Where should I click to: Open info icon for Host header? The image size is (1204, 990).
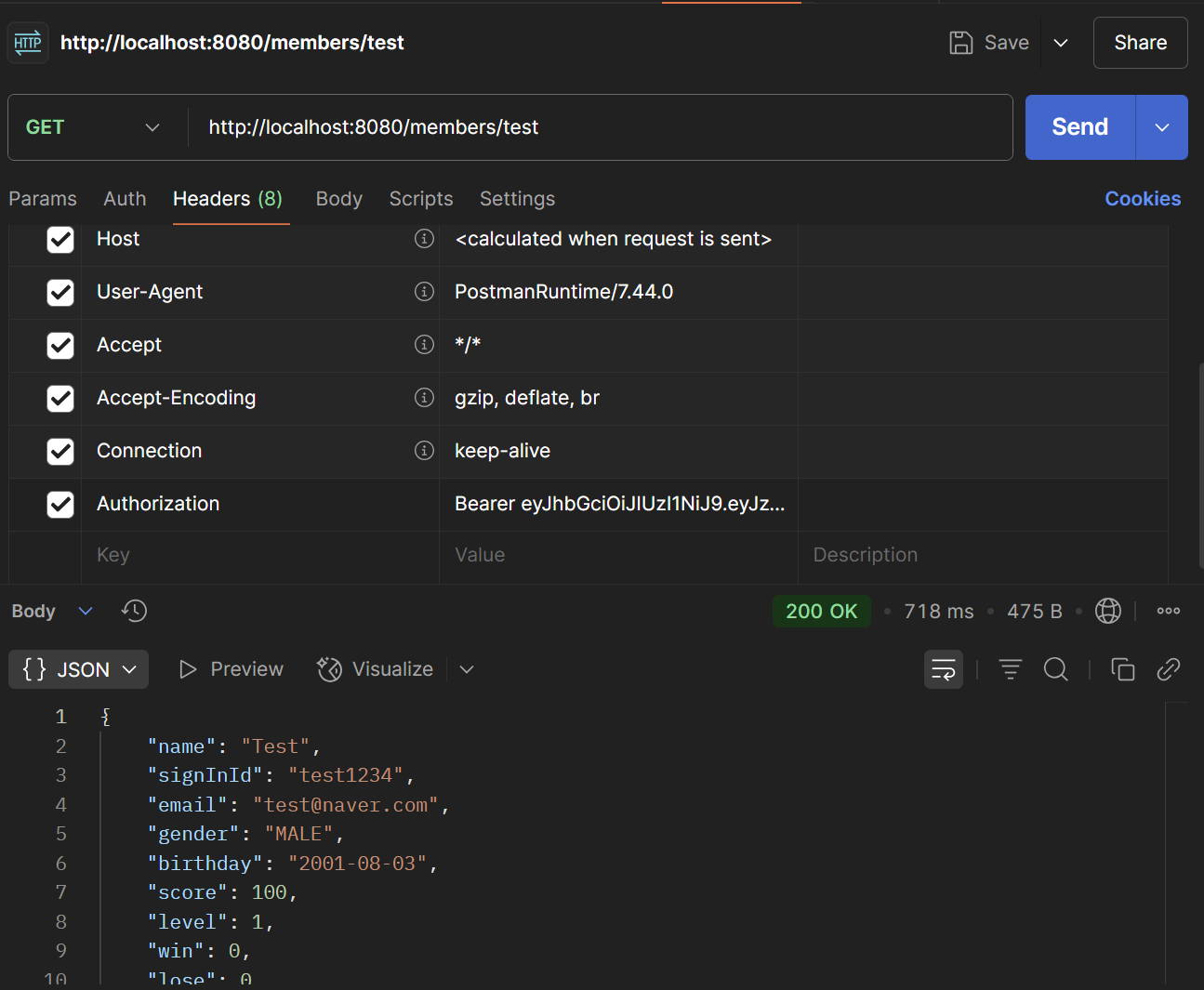(424, 239)
